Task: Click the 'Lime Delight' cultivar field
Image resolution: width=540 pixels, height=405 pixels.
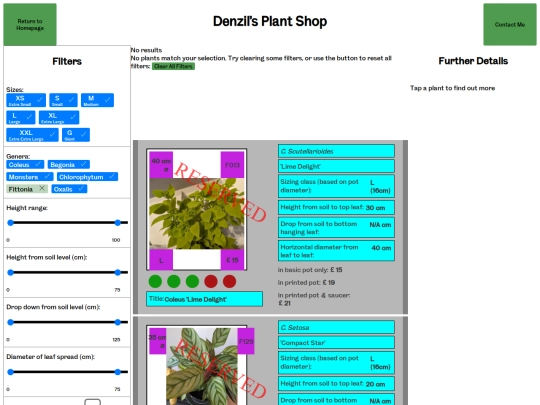Action: tap(336, 166)
